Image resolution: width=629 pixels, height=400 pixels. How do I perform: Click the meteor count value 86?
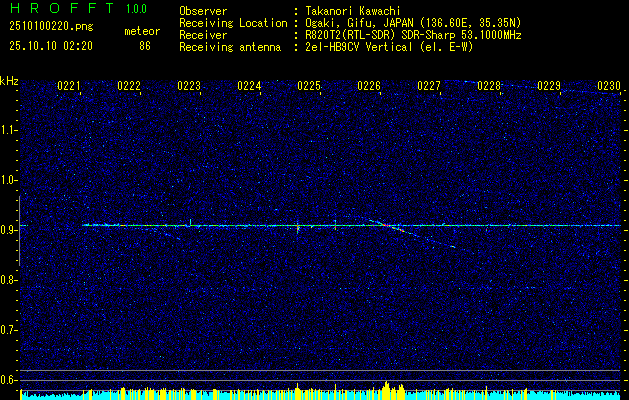click(x=145, y=46)
